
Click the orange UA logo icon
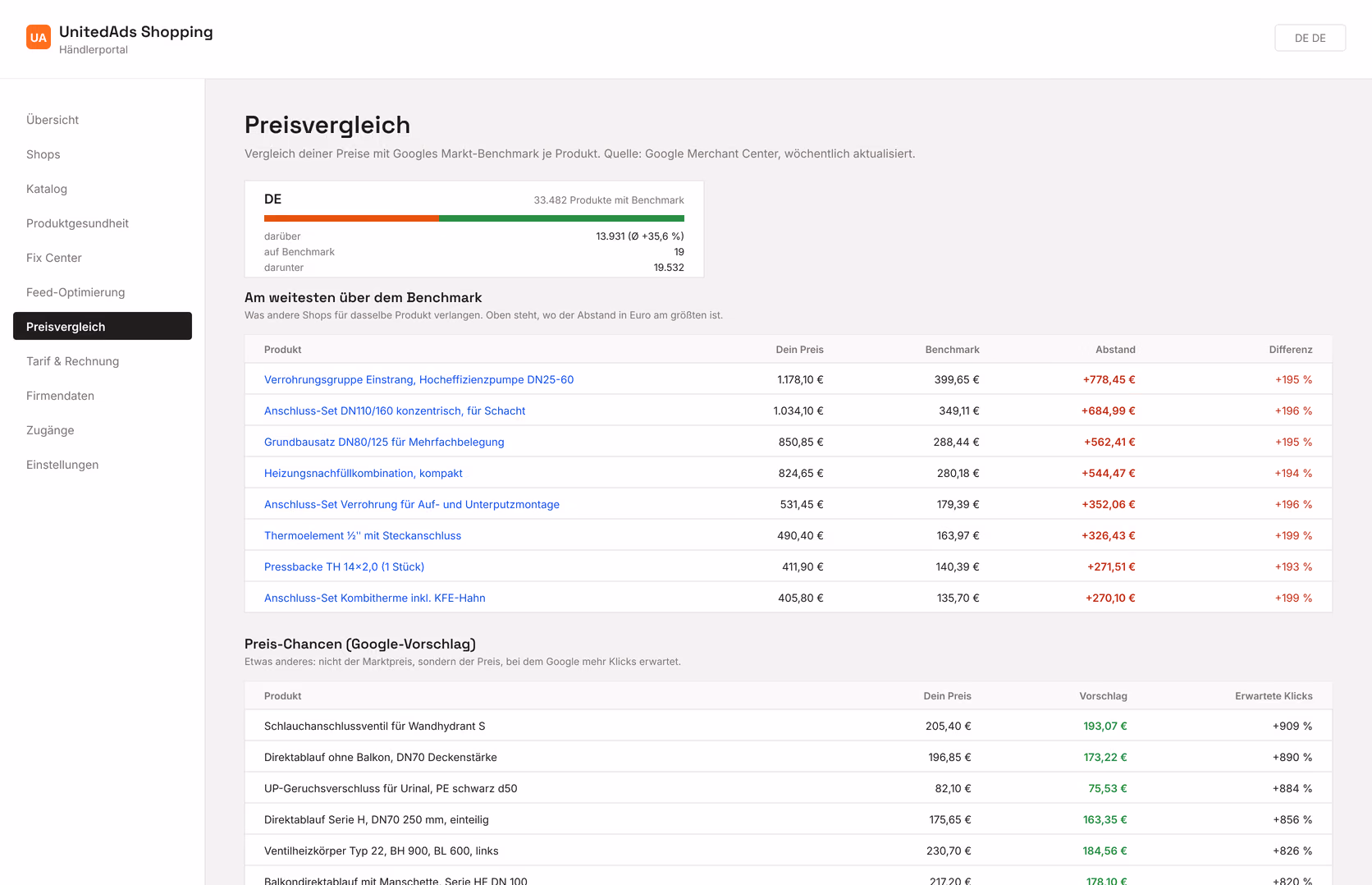coord(39,37)
